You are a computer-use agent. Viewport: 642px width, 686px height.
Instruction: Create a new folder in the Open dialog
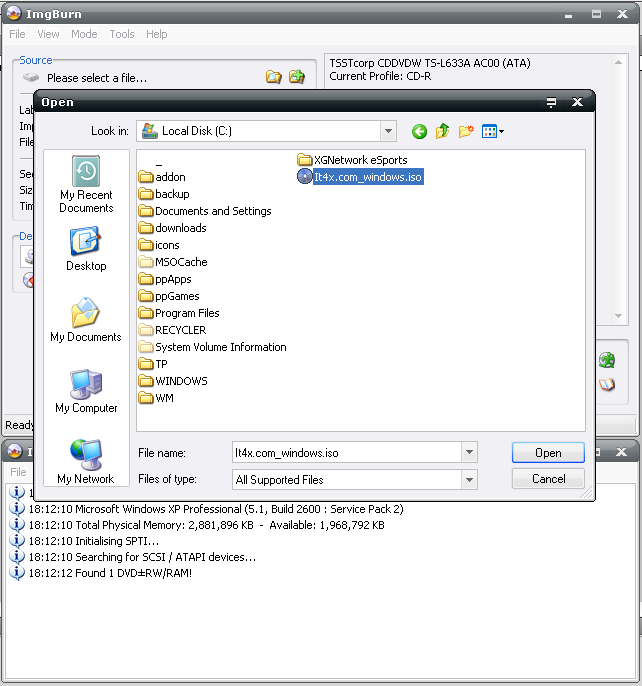[x=466, y=131]
